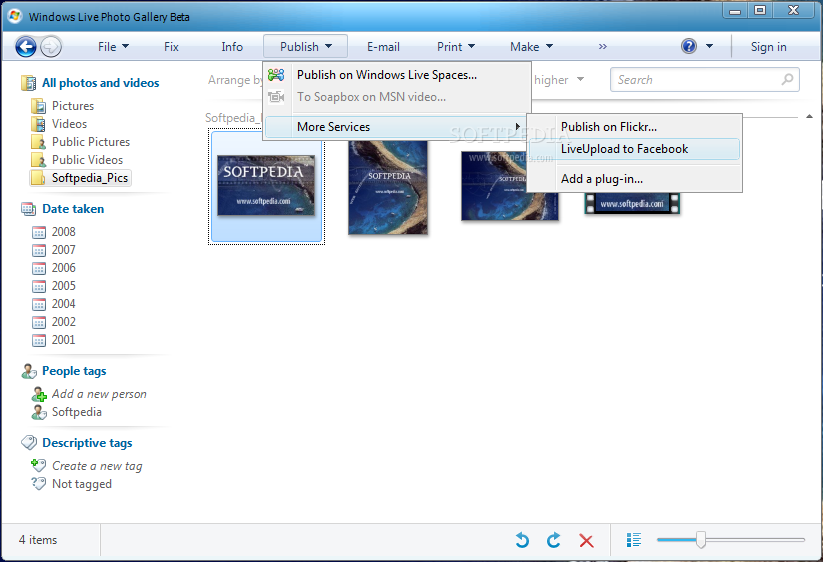Click the Softpedia person tag icon

39,412
